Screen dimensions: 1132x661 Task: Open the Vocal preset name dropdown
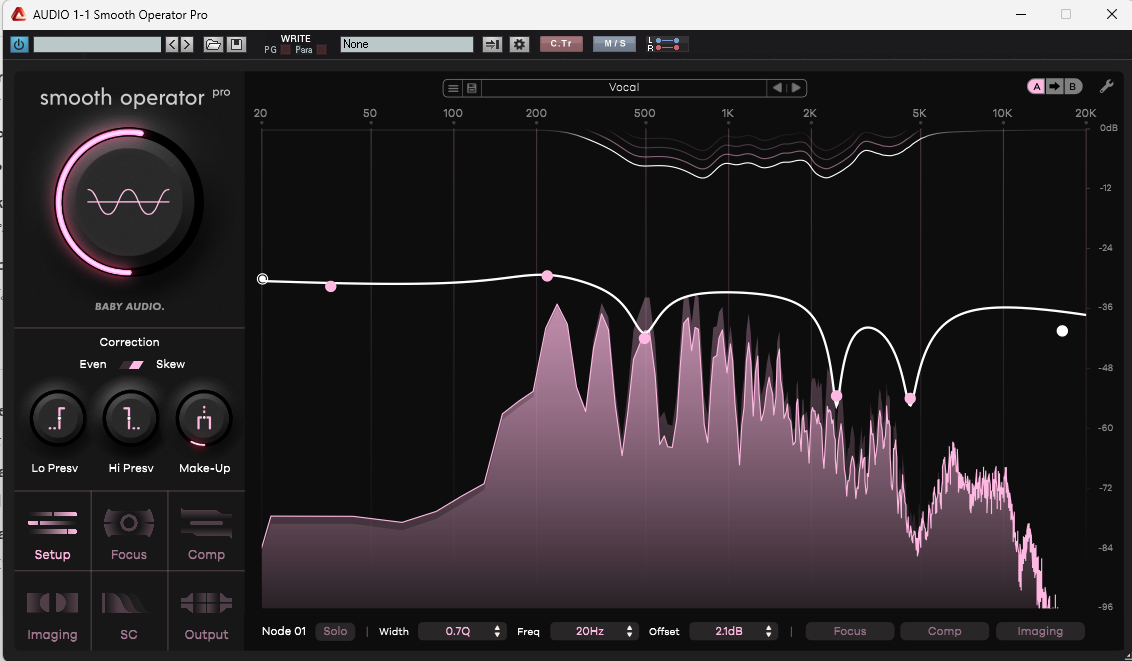click(x=624, y=87)
